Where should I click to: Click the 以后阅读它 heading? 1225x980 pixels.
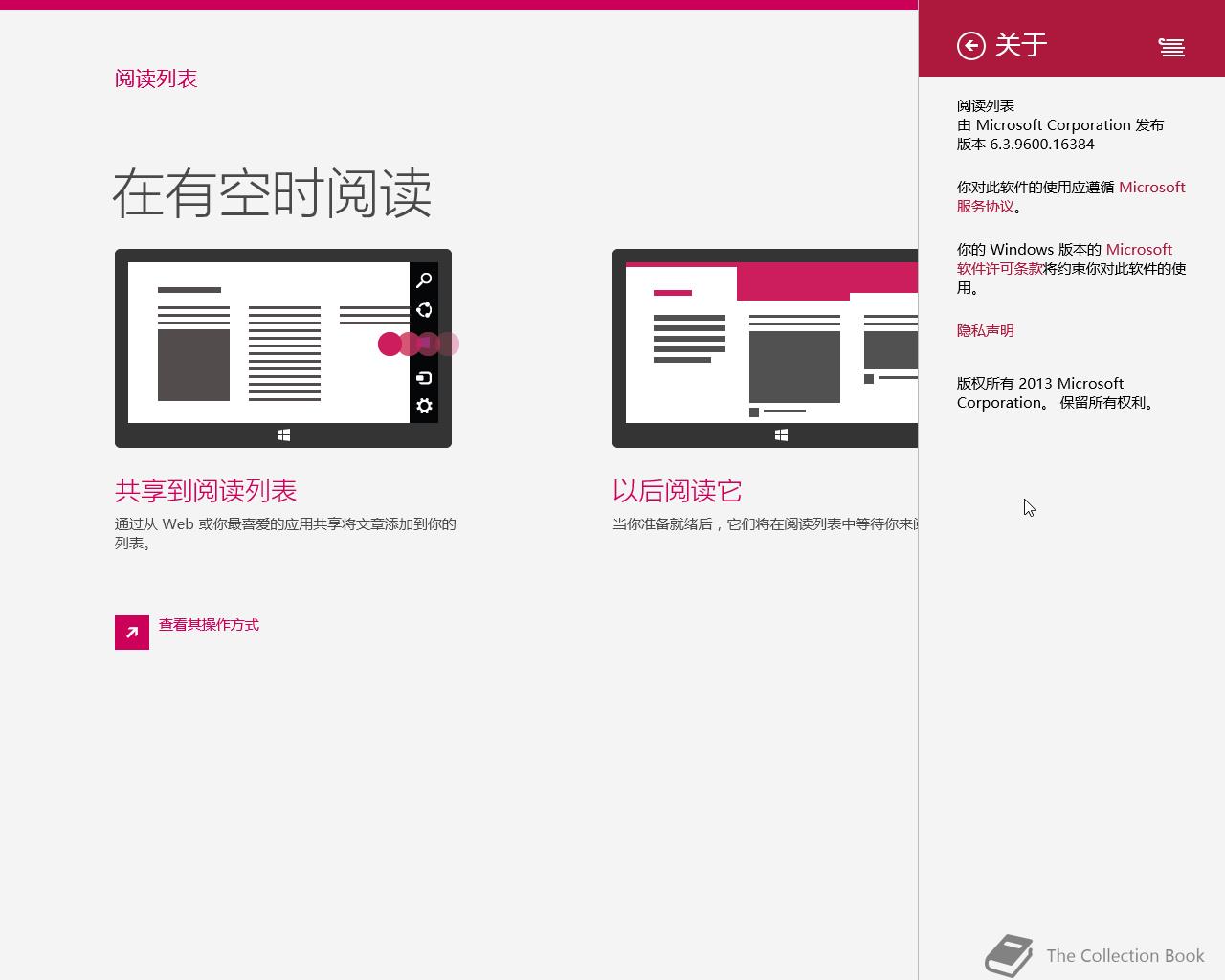[x=678, y=491]
